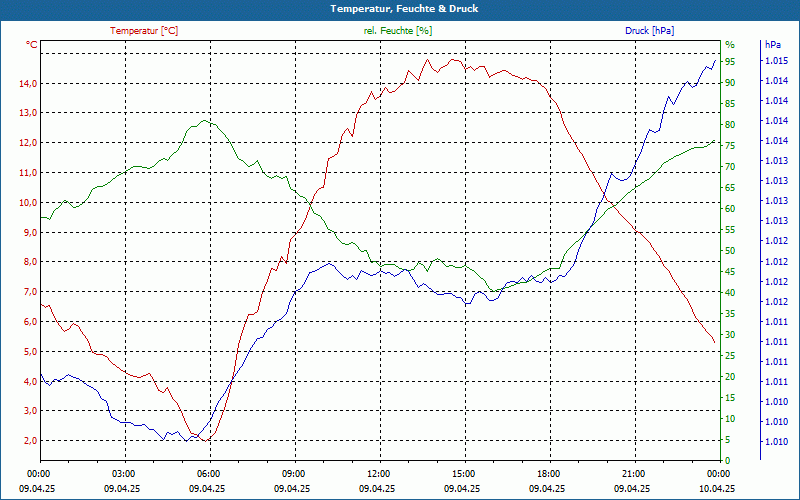Click the red '°C' axis unit label
800x500 pixels.
pos(32,45)
